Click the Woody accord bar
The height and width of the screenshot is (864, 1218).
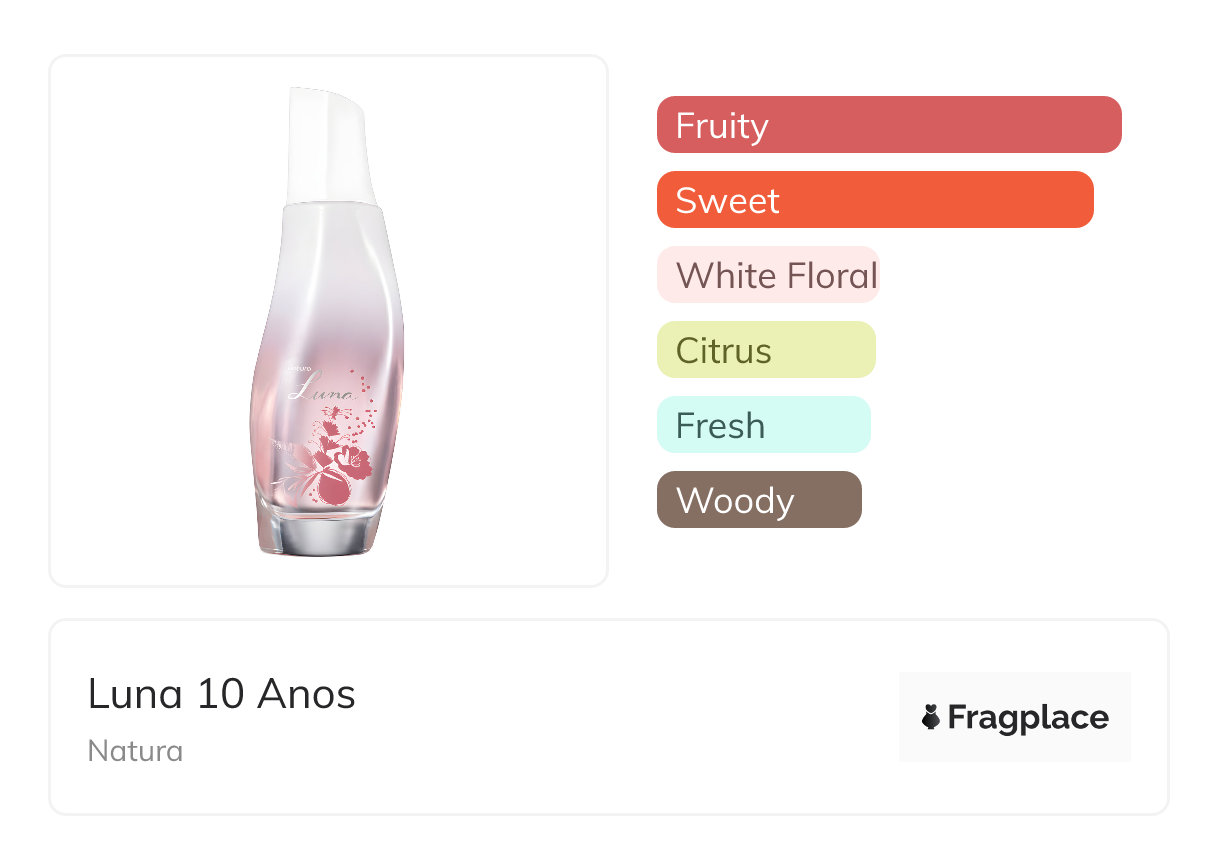coord(758,500)
